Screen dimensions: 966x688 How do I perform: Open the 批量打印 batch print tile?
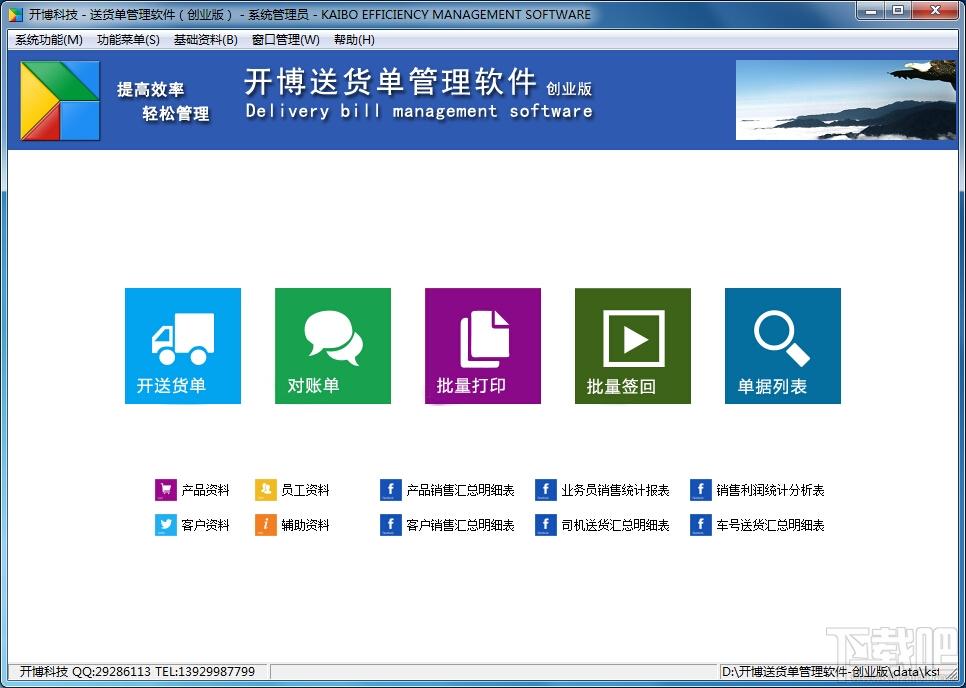[483, 346]
